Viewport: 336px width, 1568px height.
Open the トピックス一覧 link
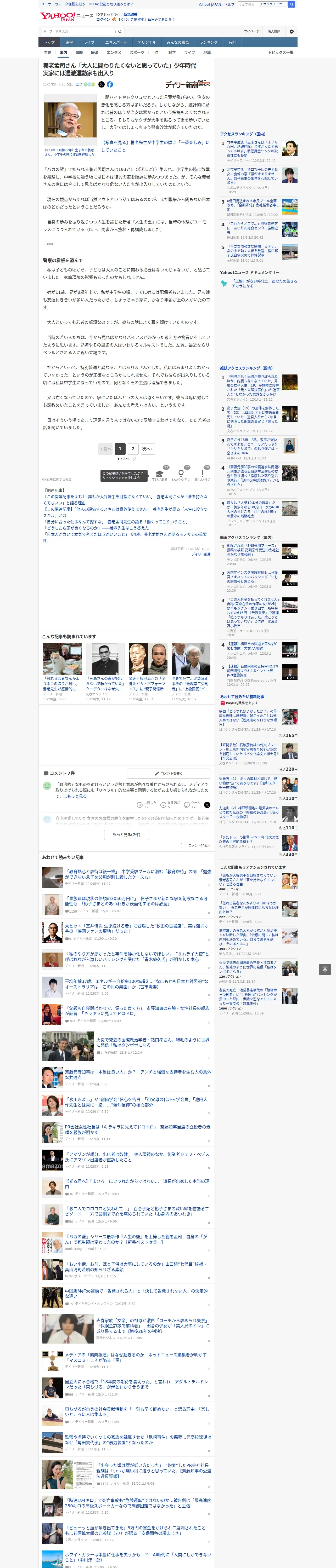[x=281, y=52]
